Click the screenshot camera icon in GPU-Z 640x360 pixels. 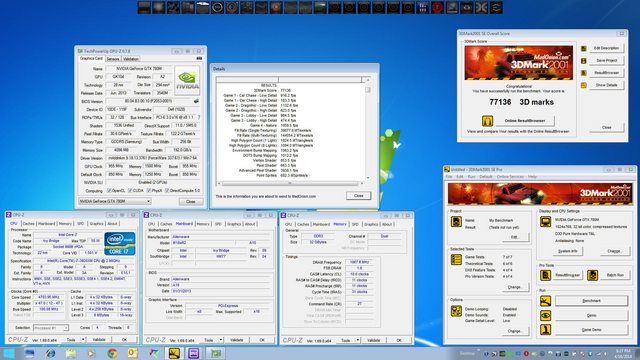point(199,59)
